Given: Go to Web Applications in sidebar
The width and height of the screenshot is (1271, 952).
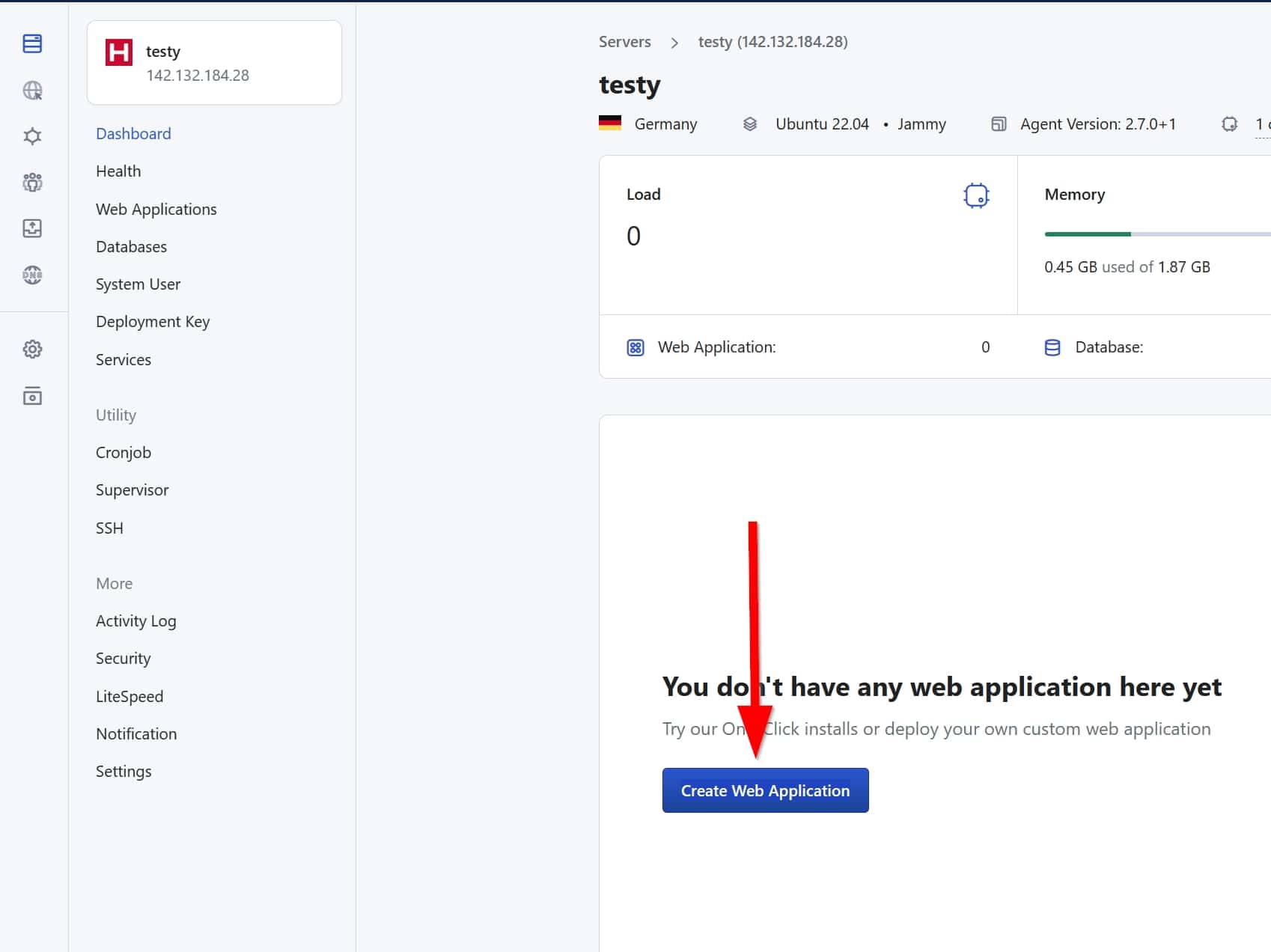Looking at the screenshot, I should tap(156, 210).
